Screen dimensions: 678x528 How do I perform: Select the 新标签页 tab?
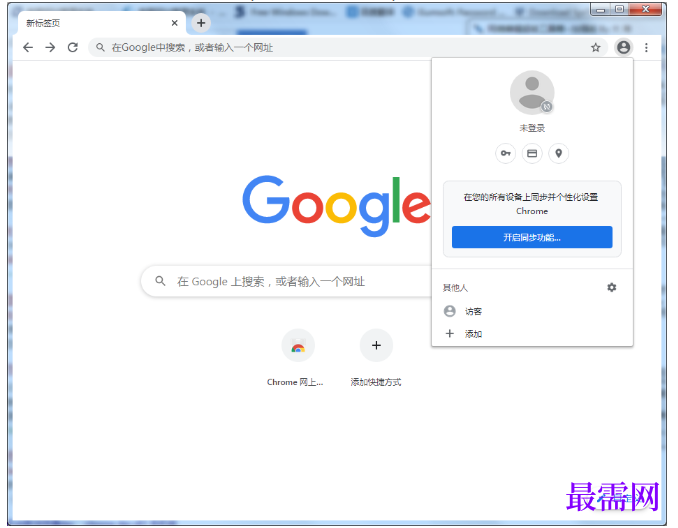[x=102, y=23]
